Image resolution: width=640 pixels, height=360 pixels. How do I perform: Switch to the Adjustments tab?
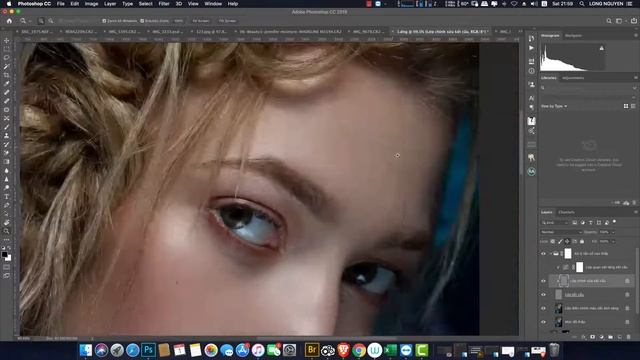(x=573, y=78)
